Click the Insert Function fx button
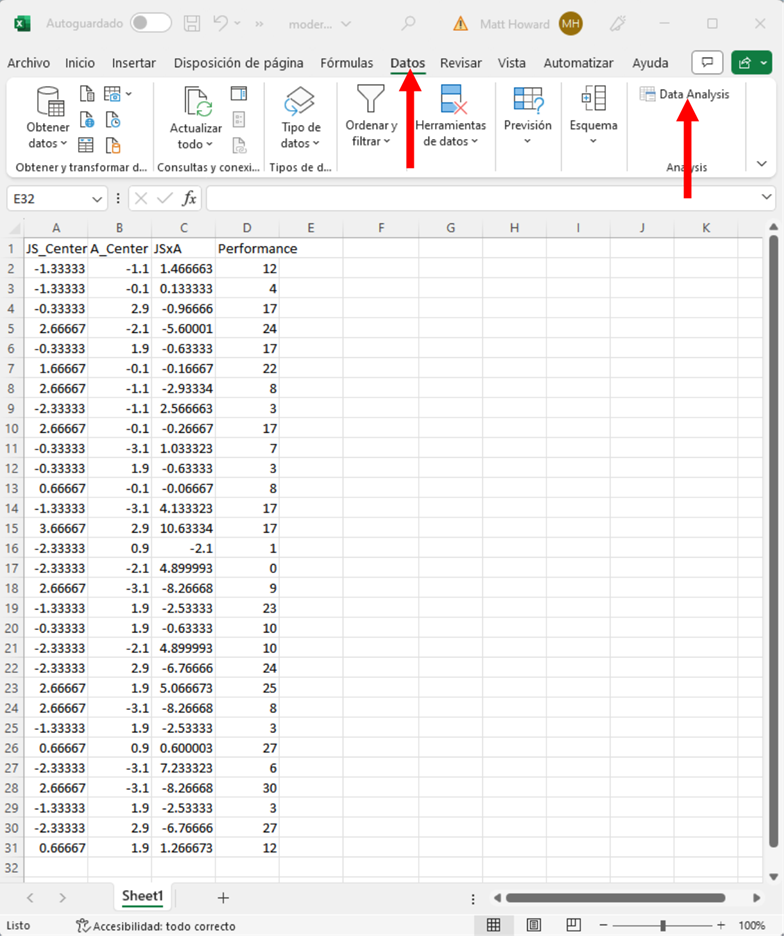 click(189, 198)
